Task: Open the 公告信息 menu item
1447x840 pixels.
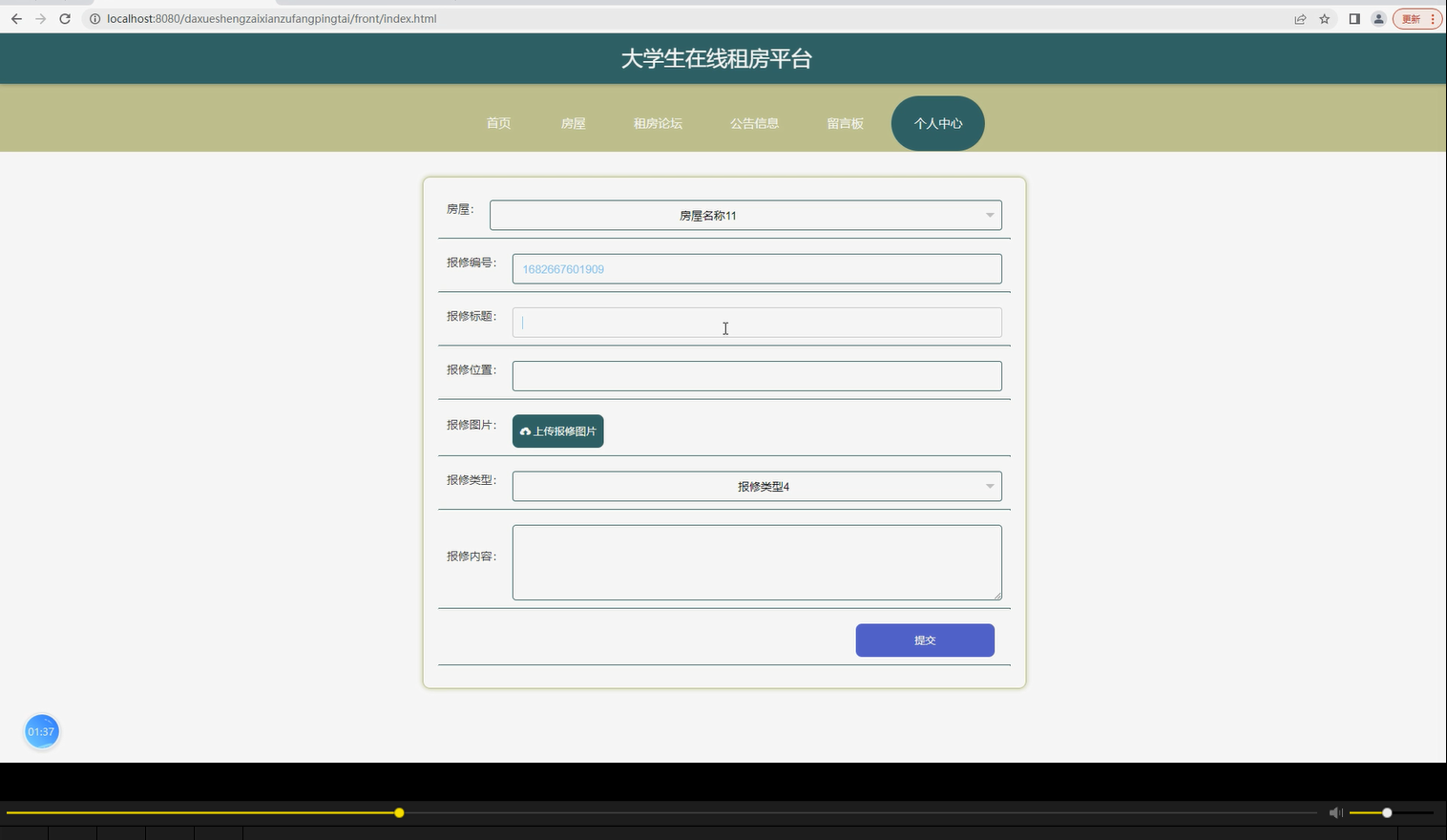Action: coord(754,122)
